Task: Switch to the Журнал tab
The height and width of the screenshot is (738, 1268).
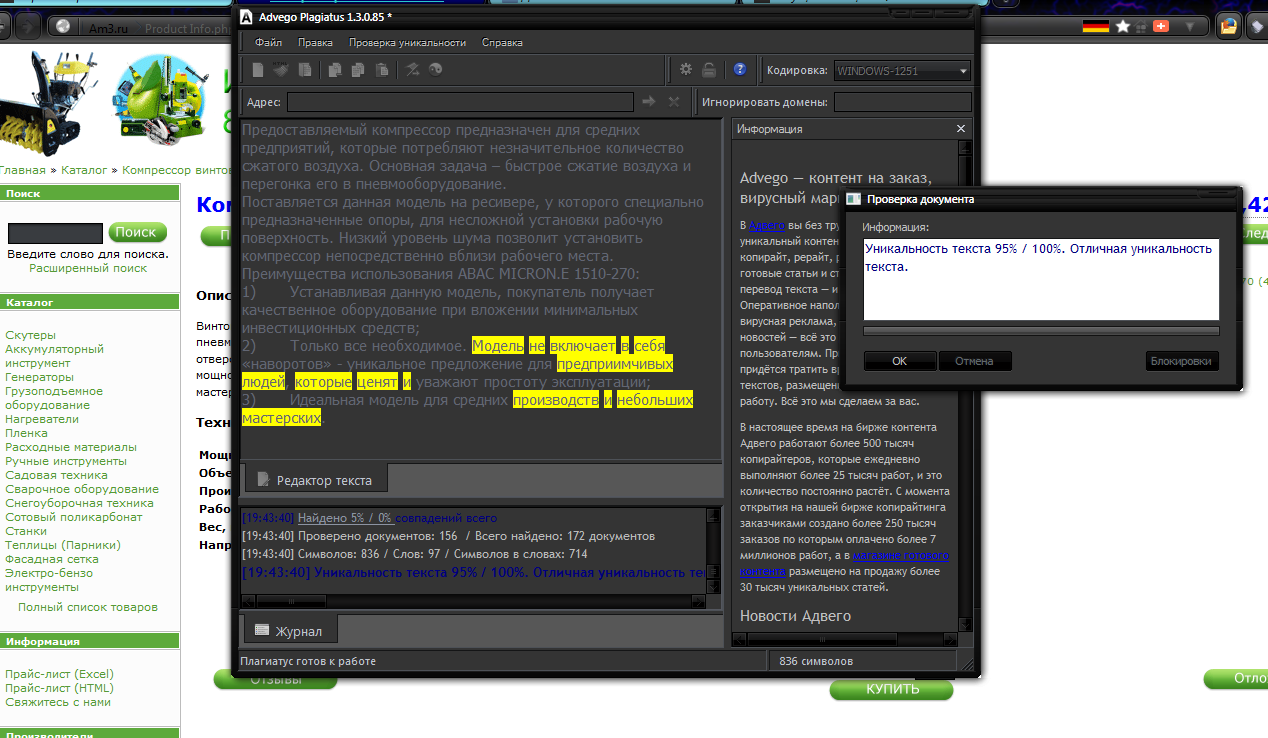Action: point(290,631)
